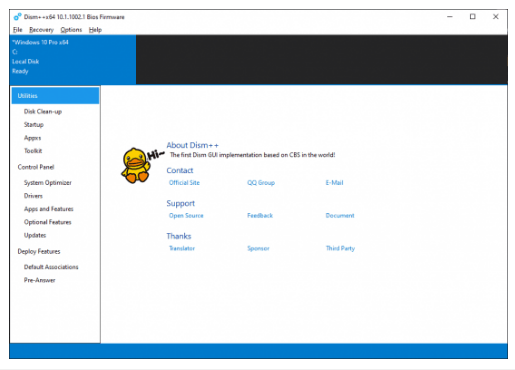The width and height of the screenshot is (515, 370).
Task: Click the Official Site link
Action: [184, 183]
